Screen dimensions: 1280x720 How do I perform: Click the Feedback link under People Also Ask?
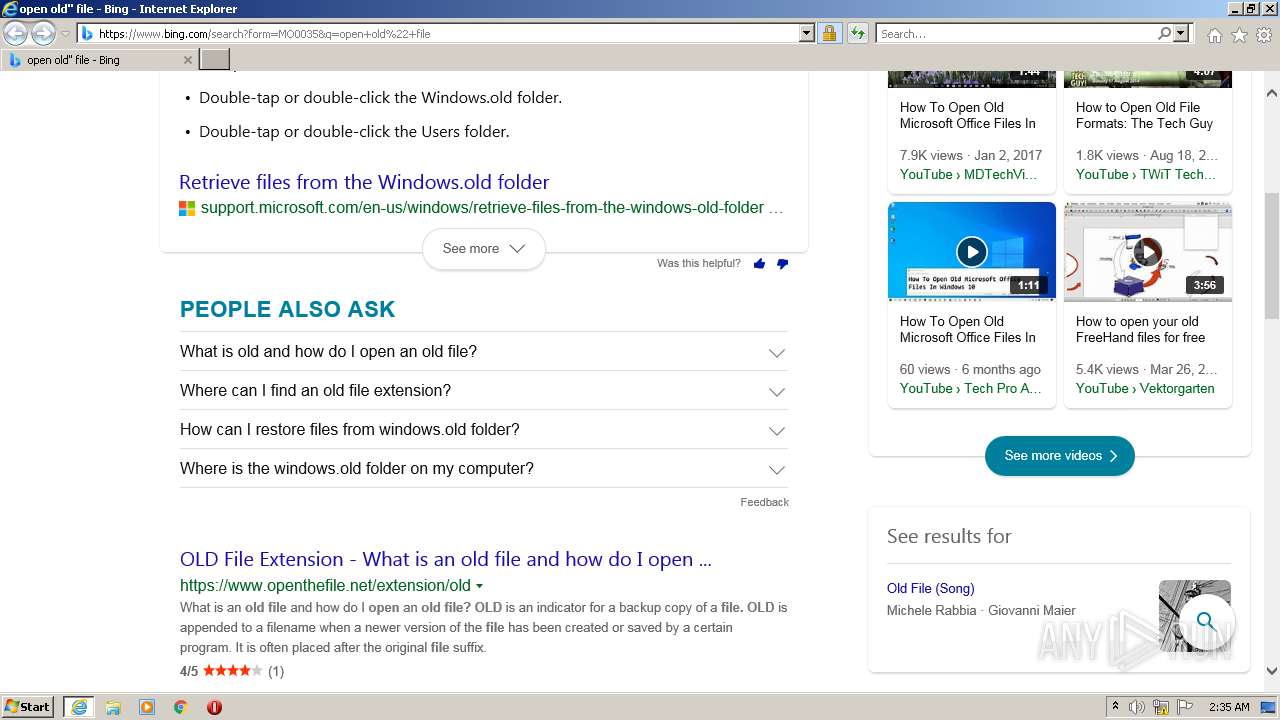(x=764, y=502)
